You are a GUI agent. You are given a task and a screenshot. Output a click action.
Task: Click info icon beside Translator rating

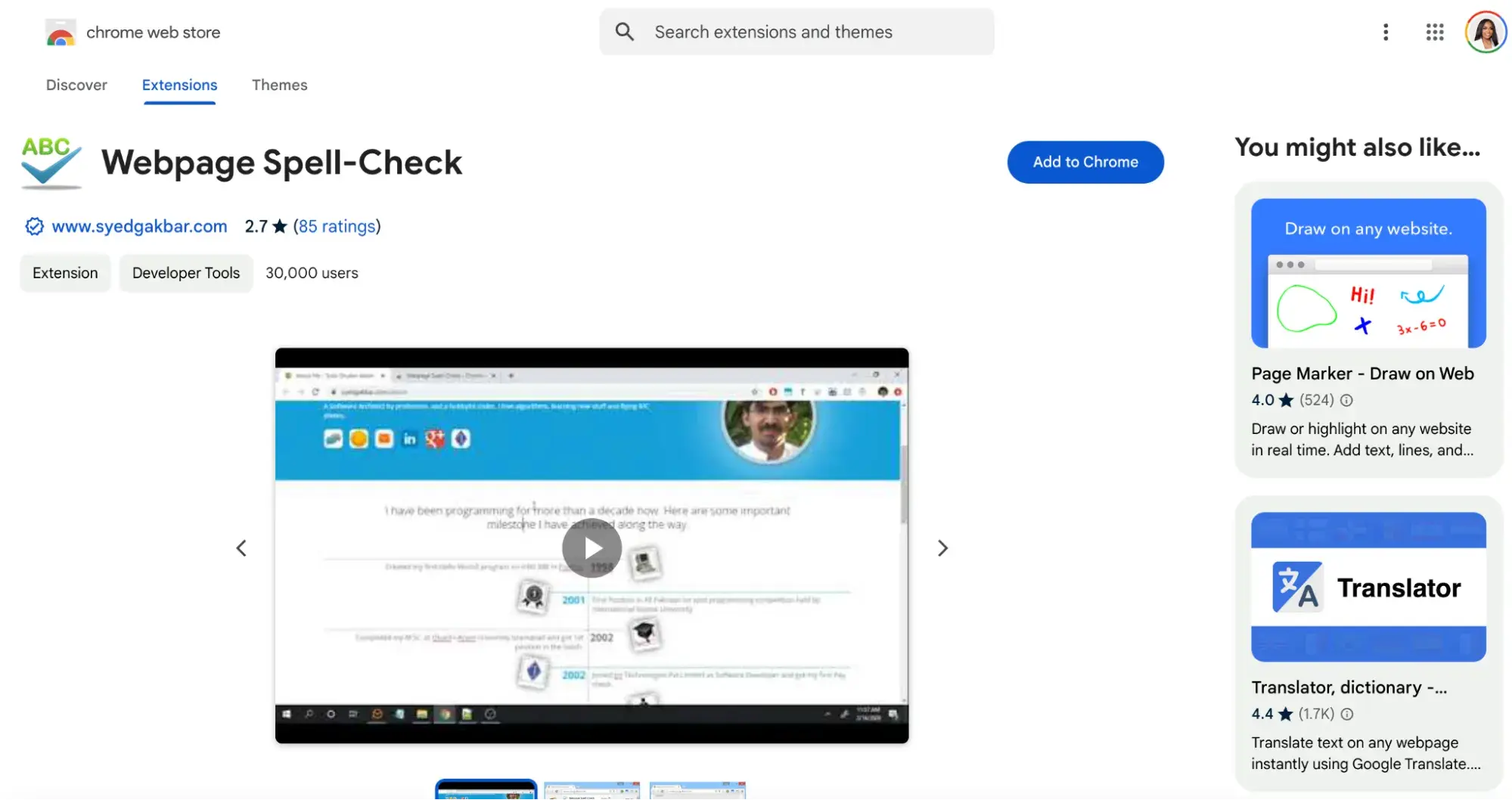tap(1347, 714)
